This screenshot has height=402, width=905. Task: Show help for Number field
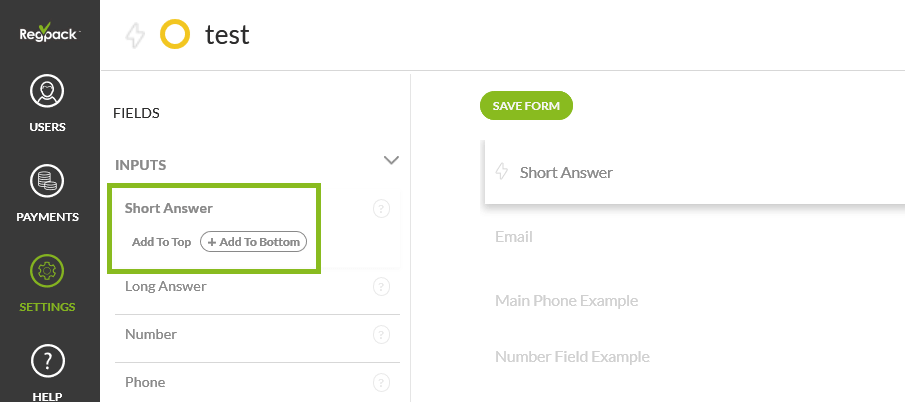[x=381, y=335]
